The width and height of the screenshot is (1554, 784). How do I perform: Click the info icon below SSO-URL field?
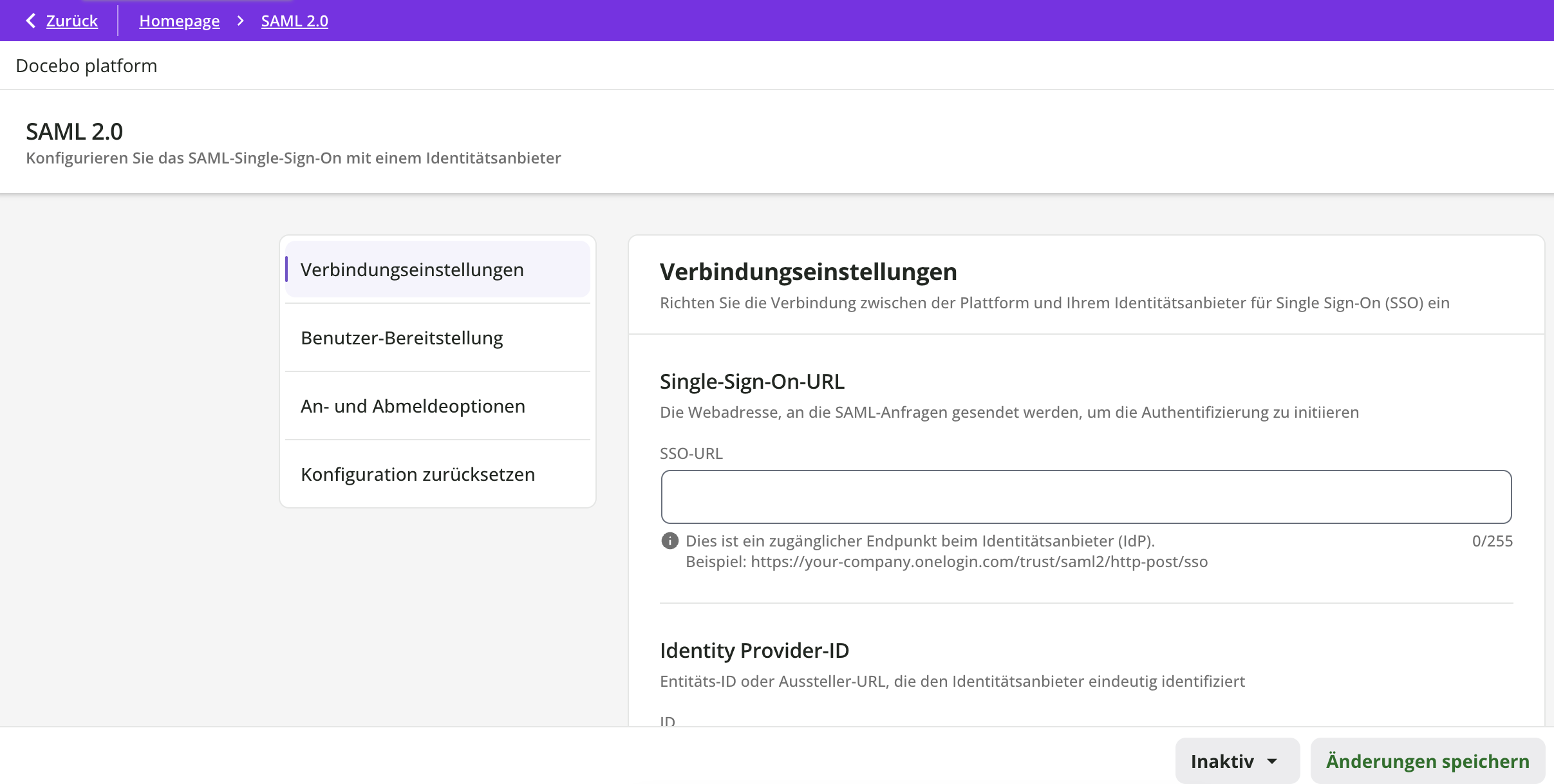tap(669, 541)
